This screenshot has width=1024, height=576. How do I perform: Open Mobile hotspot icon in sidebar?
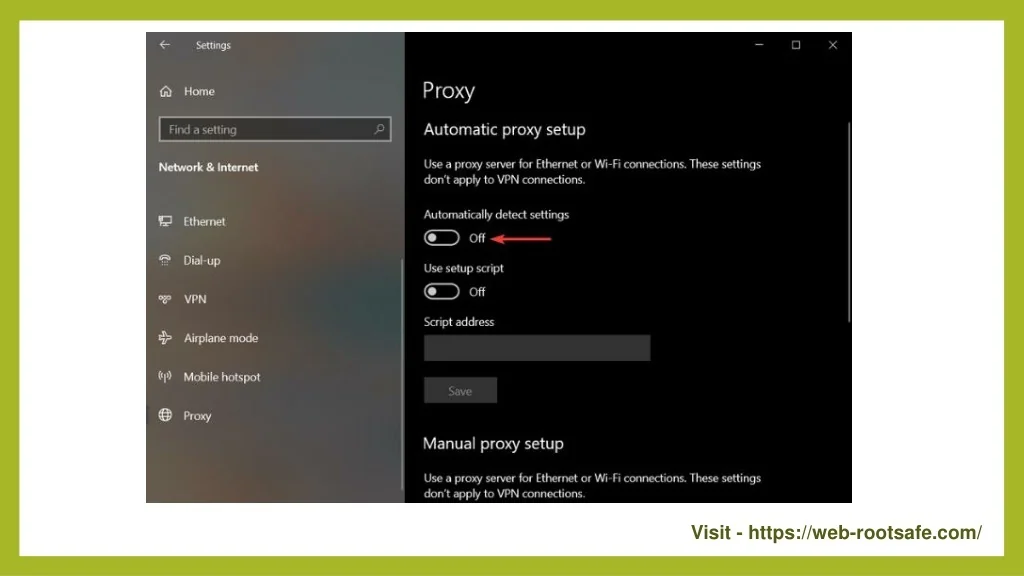(166, 377)
